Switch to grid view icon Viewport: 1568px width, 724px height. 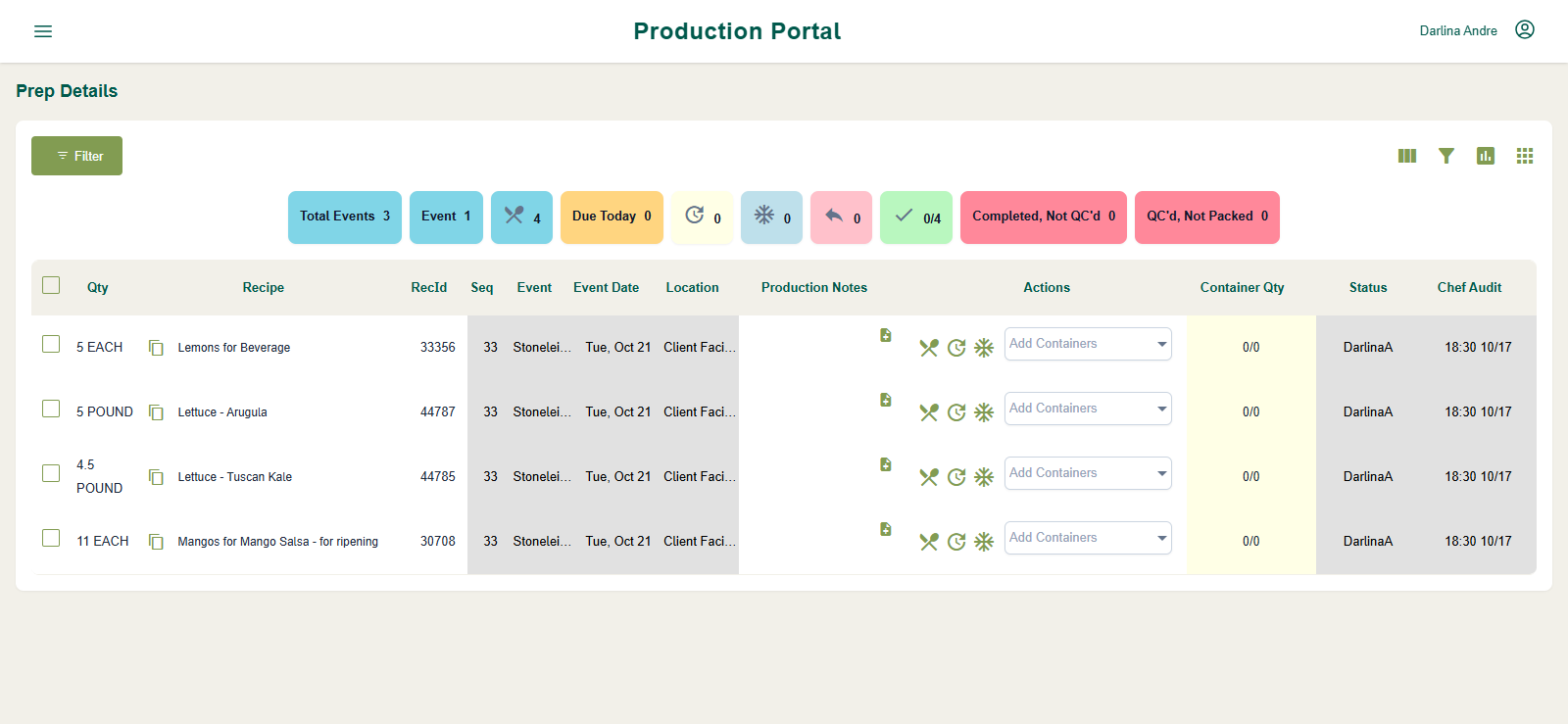pos(1525,156)
